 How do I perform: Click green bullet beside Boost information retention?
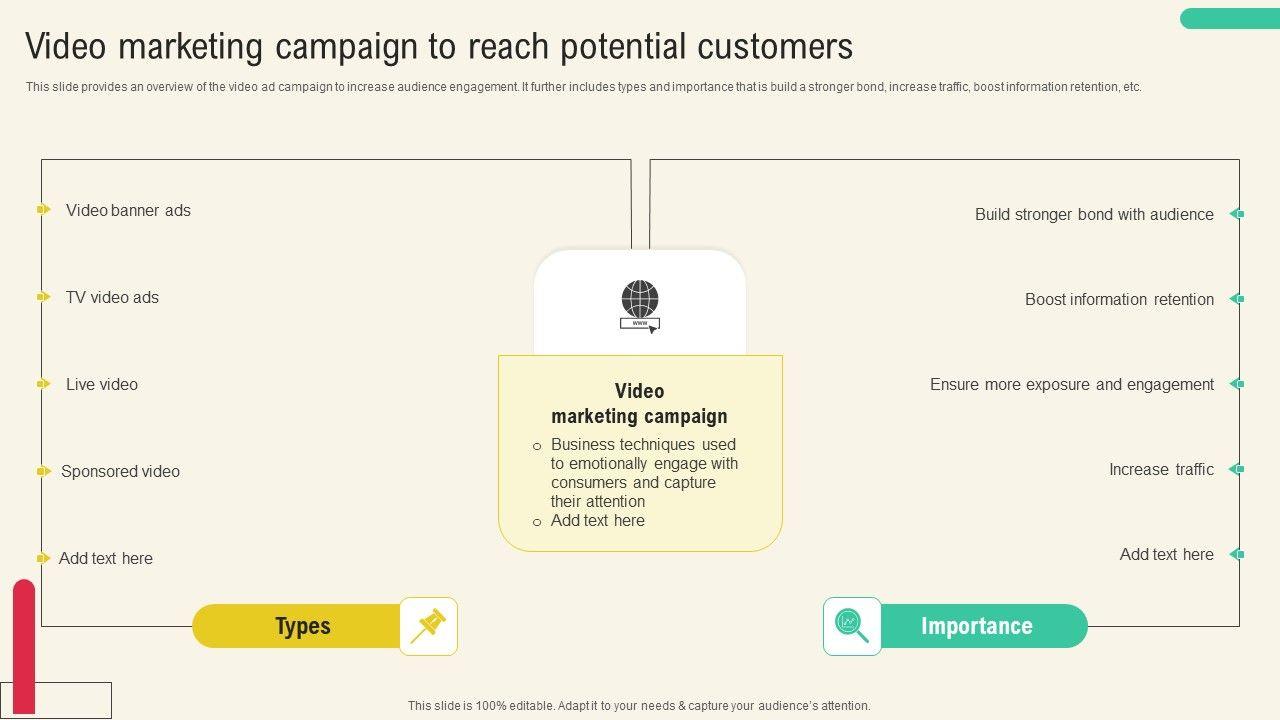point(1237,299)
